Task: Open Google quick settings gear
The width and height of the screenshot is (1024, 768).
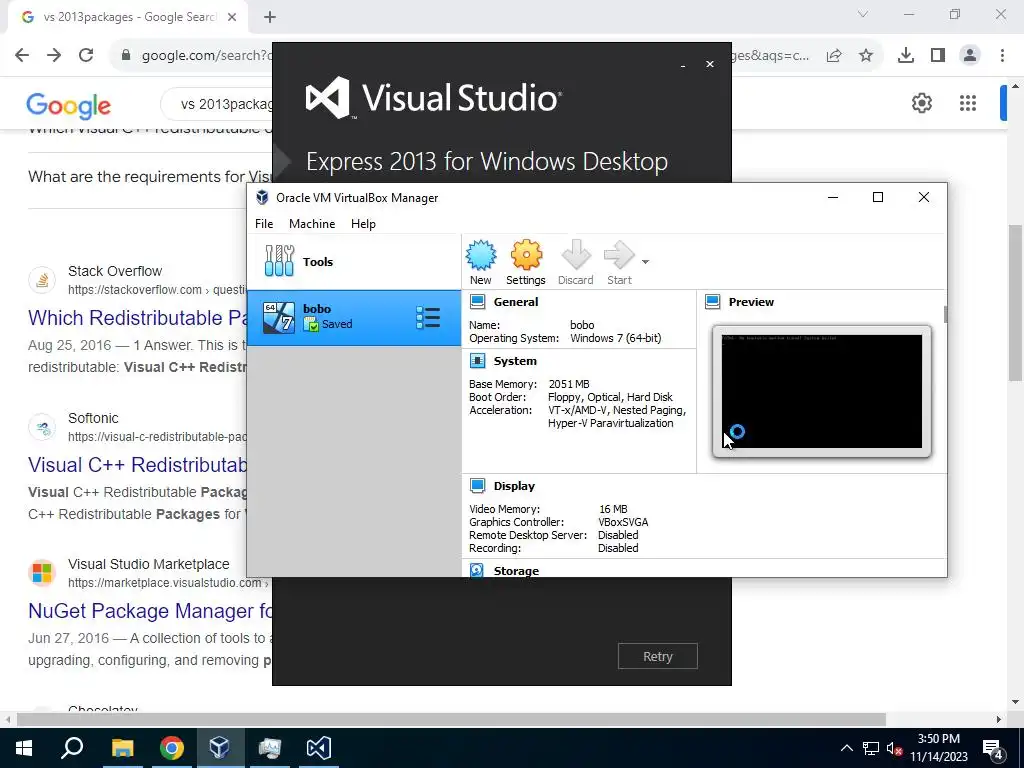Action: point(921,103)
